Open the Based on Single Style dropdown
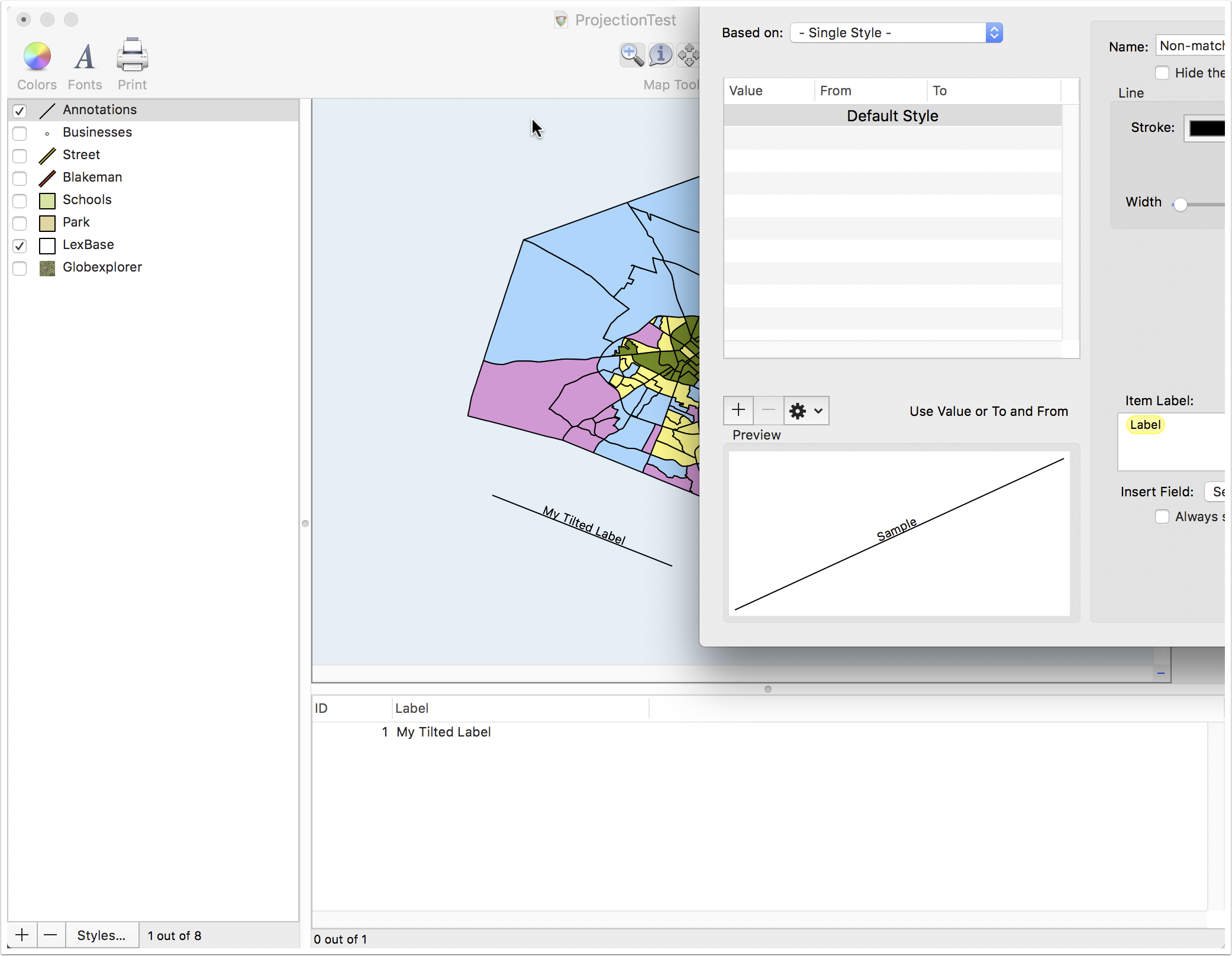This screenshot has height=956, width=1232. 896,33
